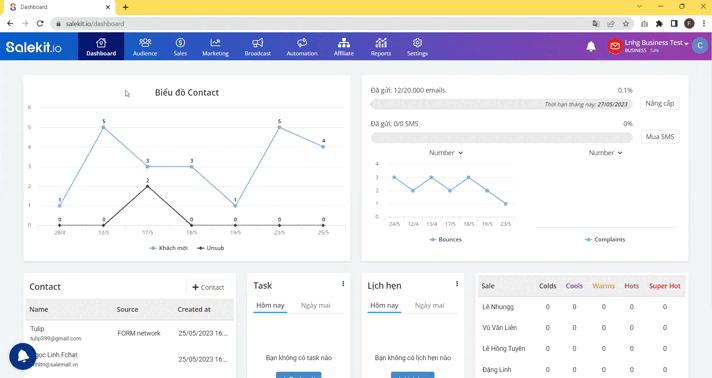Click the notification bell in the header
The image size is (712, 378).
click(591, 46)
